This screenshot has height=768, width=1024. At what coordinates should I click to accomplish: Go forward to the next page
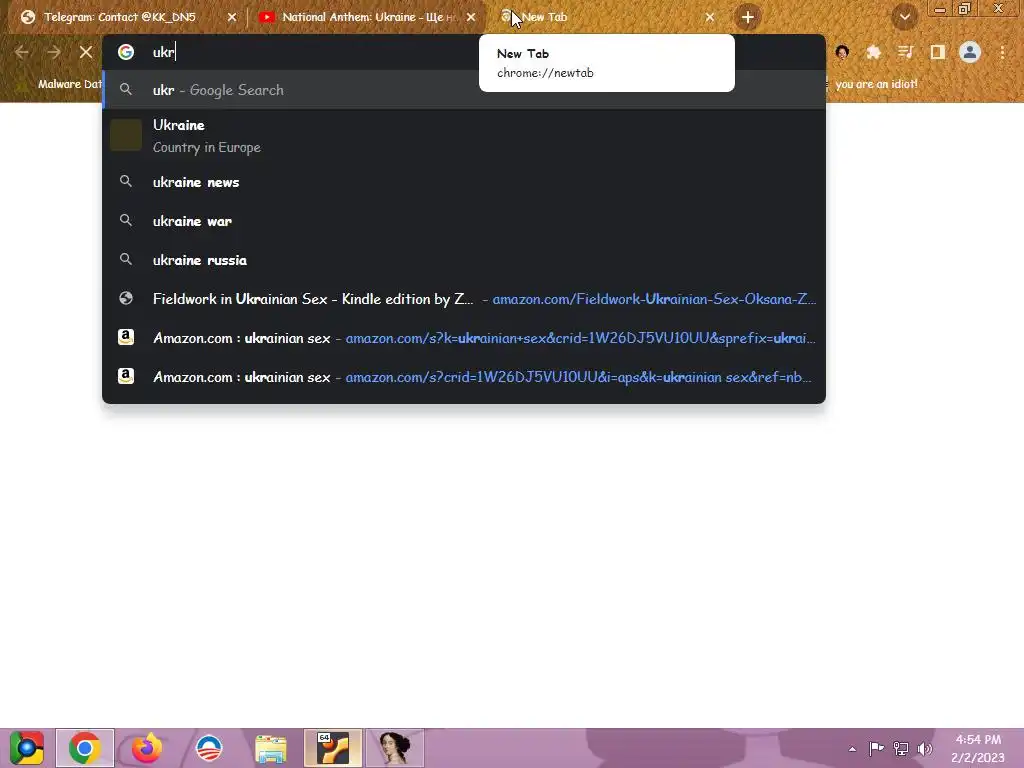click(x=54, y=52)
